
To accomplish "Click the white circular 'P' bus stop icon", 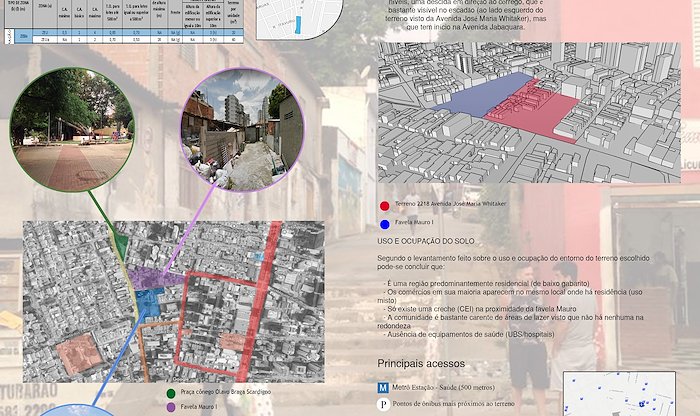I will (x=383, y=404).
